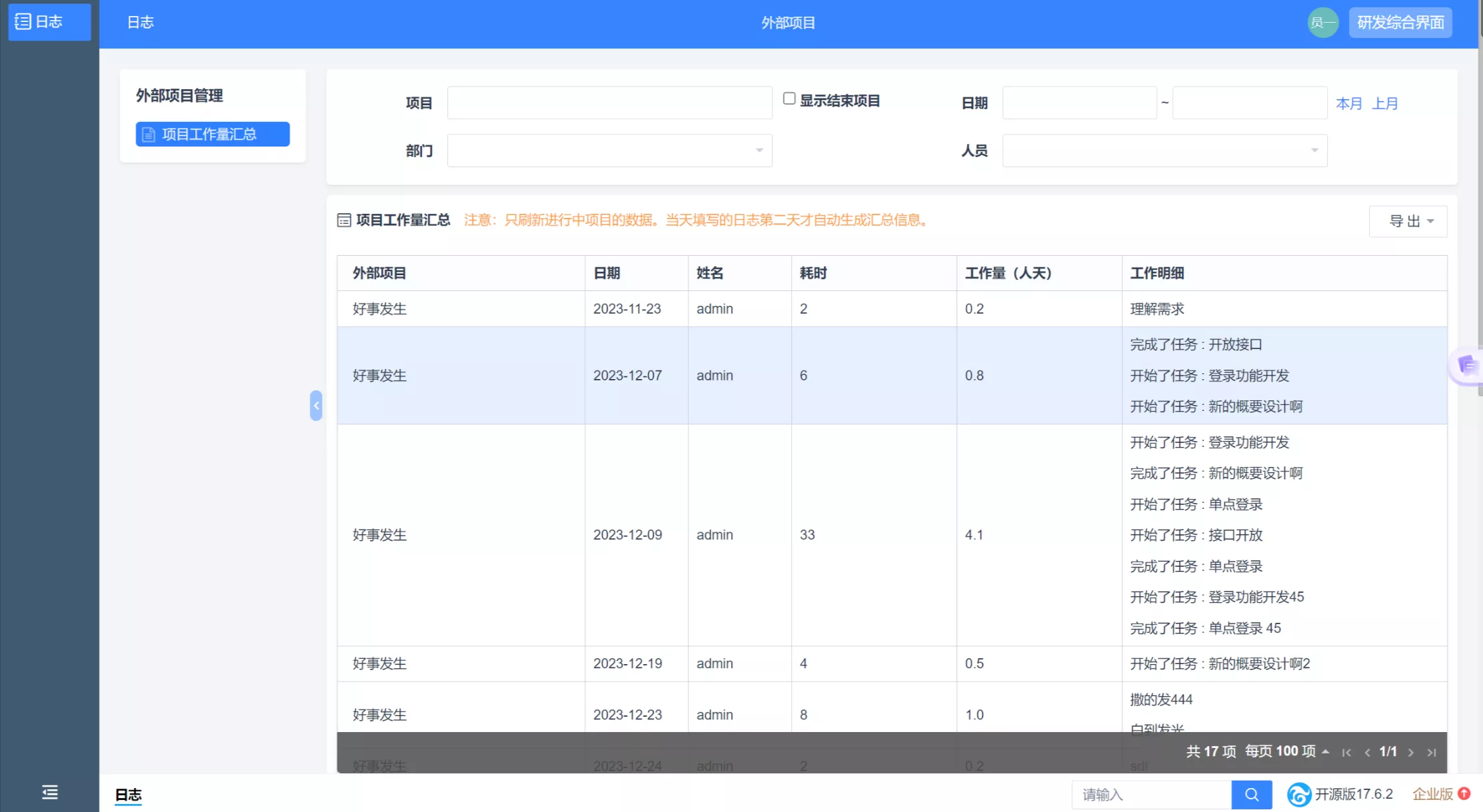Click next page arrow in pager
1483x812 pixels.
click(1410, 753)
